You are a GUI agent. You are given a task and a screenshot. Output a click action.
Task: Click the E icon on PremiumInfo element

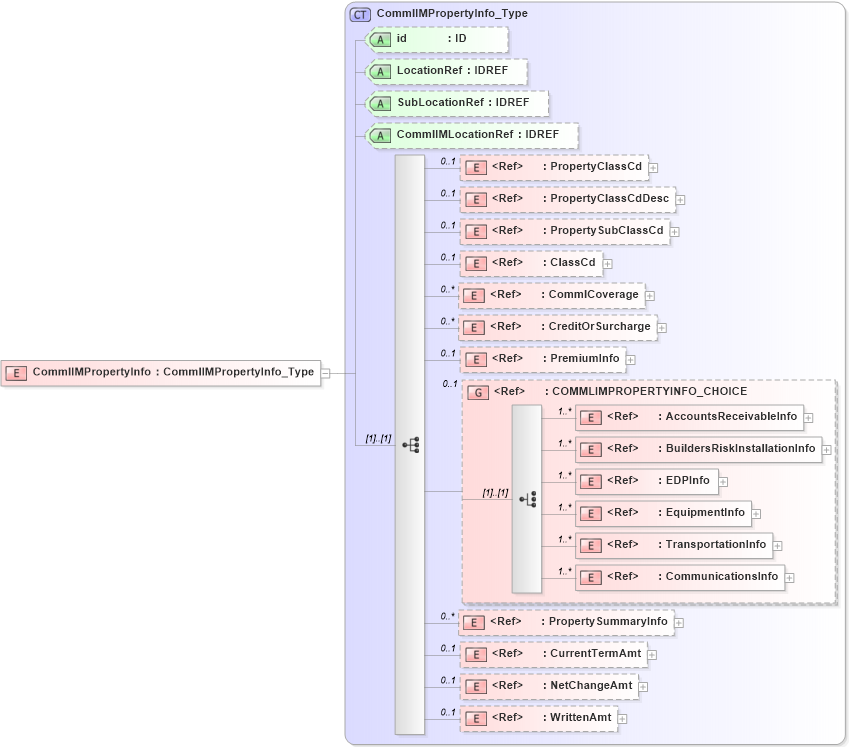click(475, 358)
